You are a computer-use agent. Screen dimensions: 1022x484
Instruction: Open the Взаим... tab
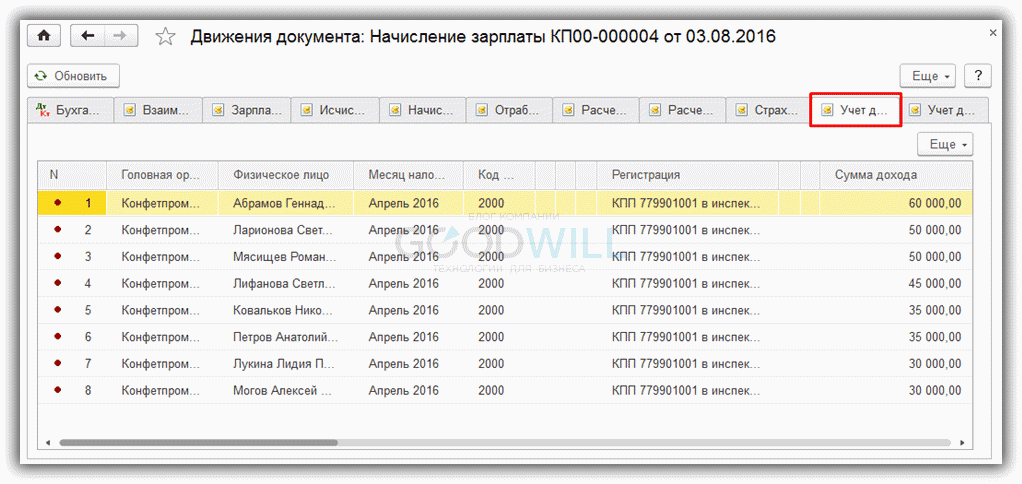pos(157,110)
